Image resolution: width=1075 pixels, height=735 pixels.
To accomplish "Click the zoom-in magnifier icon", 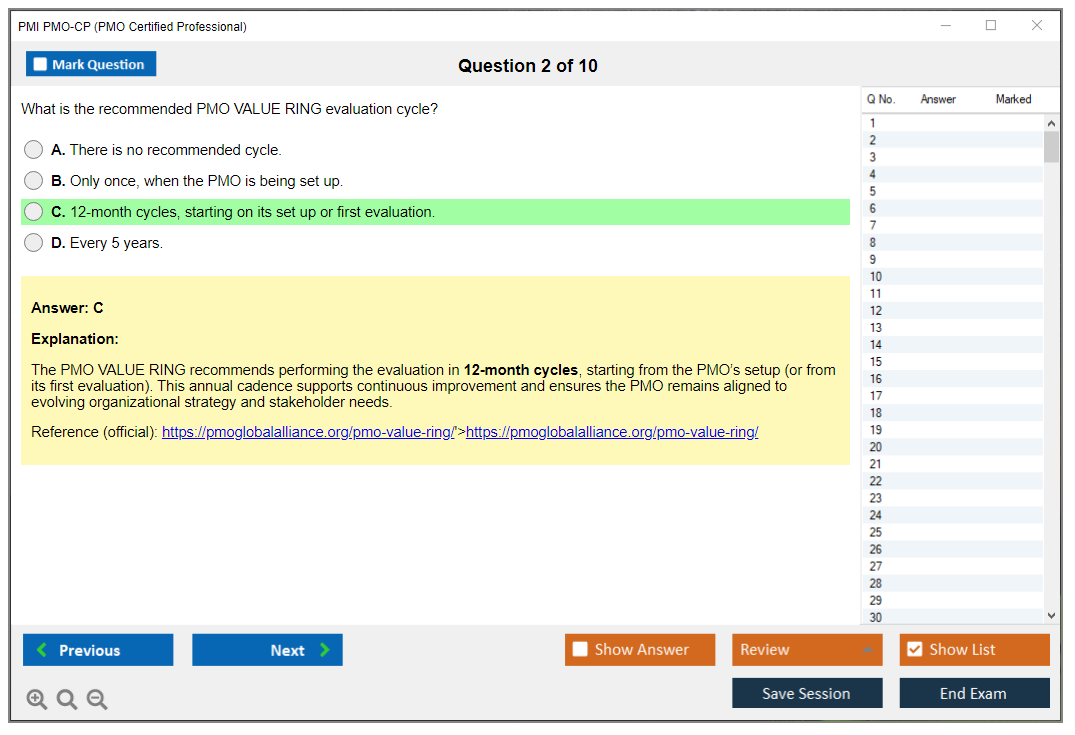I will point(37,699).
